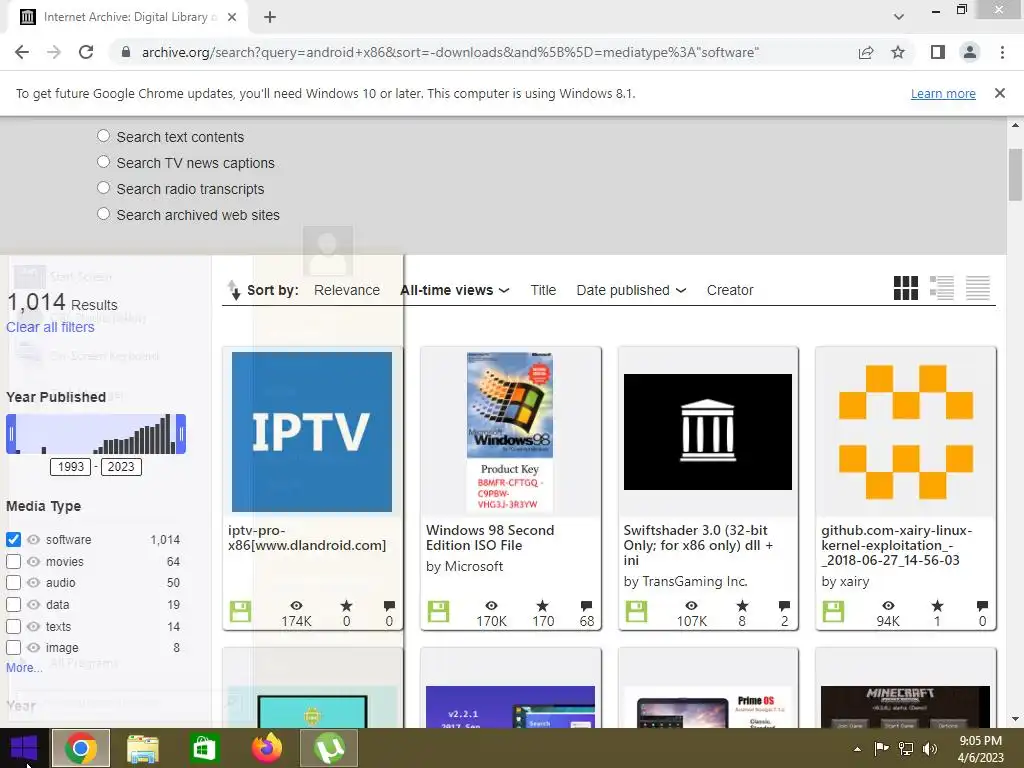Select Search text contents radio

[x=103, y=136]
